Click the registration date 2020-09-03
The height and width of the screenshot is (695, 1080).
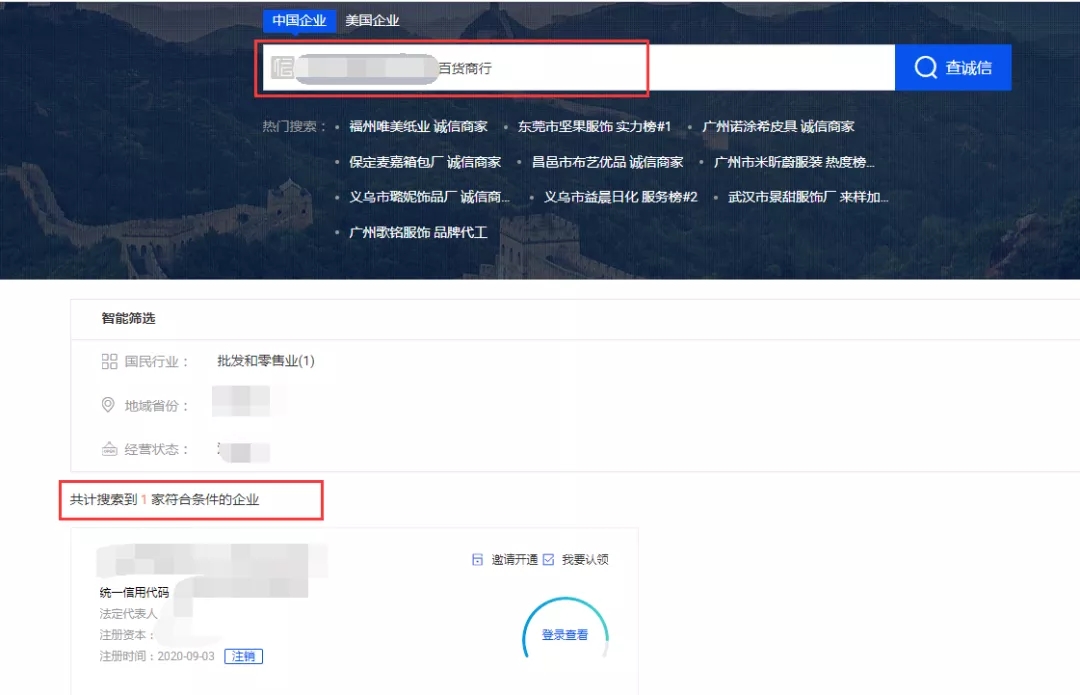186,656
